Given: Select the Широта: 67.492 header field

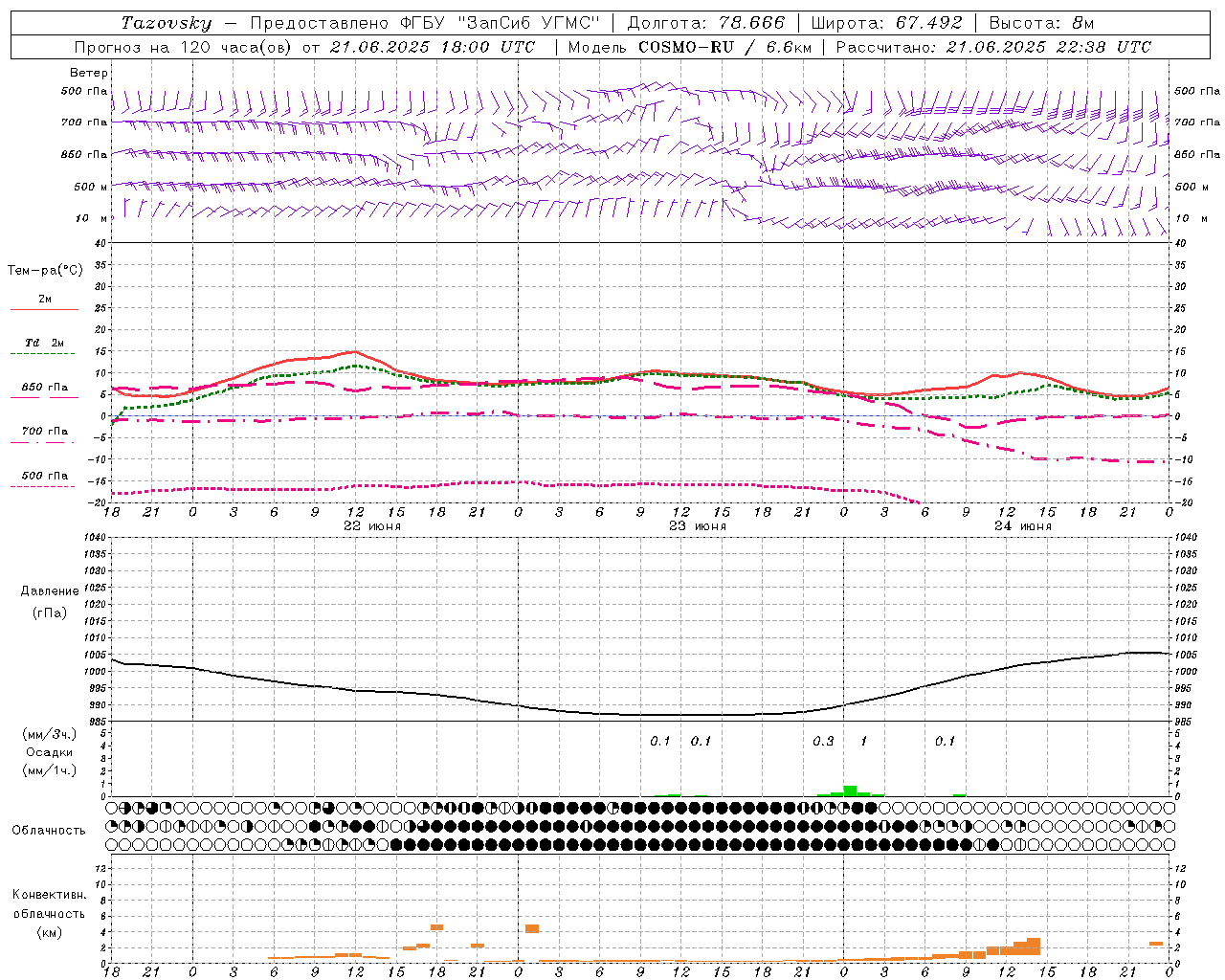Looking at the screenshot, I should tap(886, 23).
